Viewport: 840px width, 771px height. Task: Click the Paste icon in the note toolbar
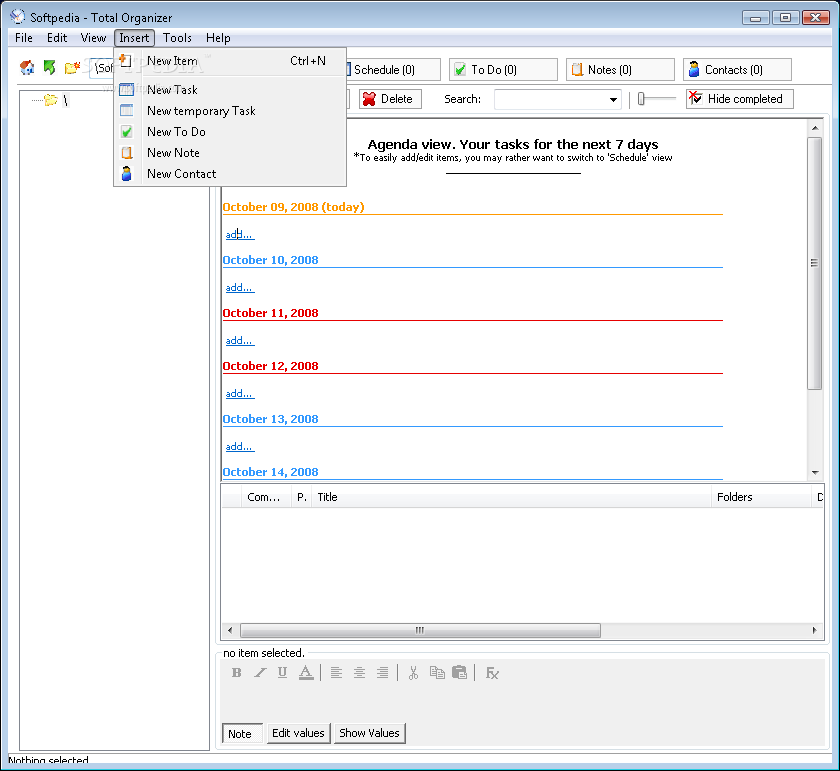click(x=460, y=673)
